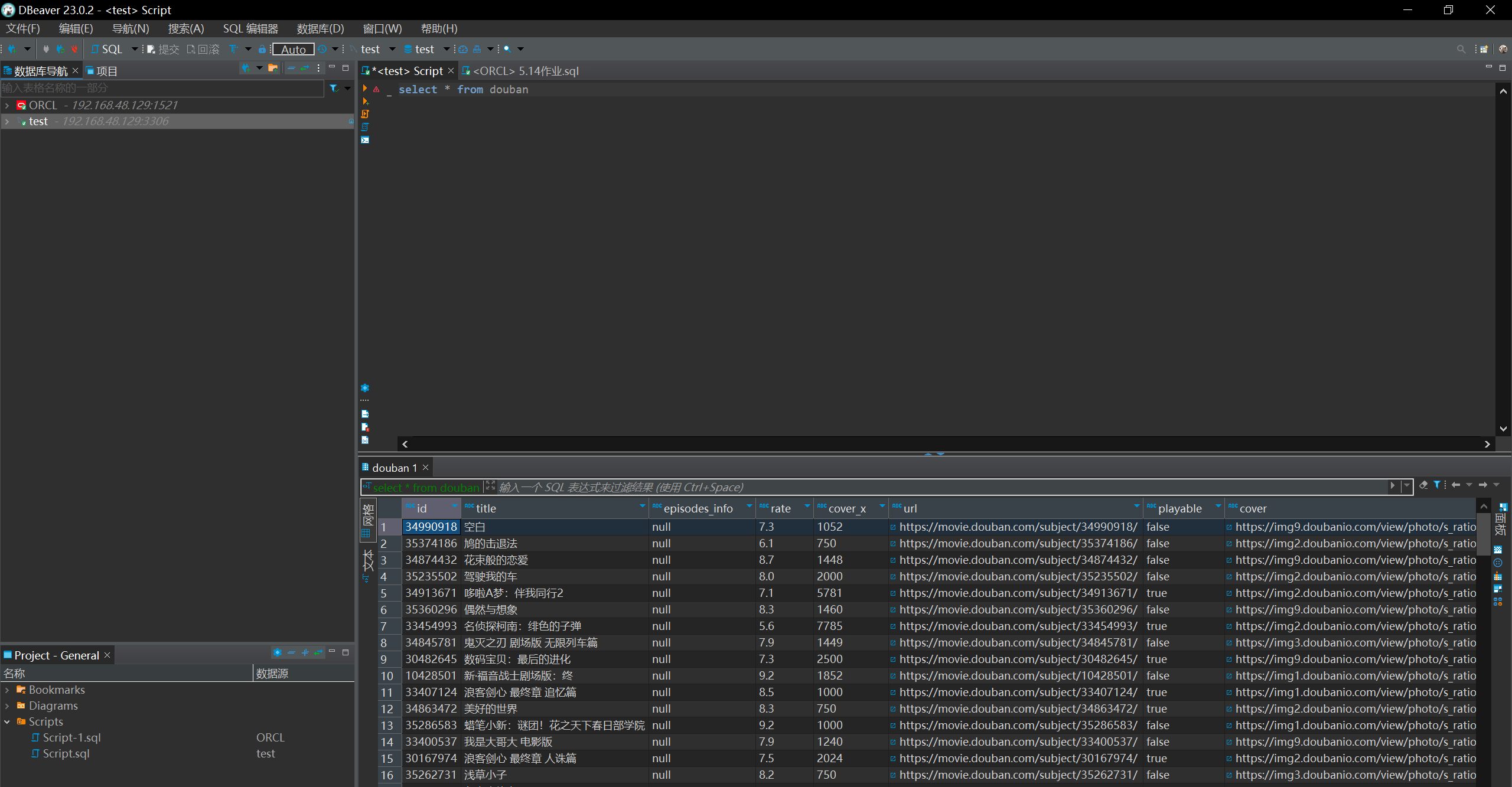Click the transaction log clock icon
This screenshot has width=1512, height=787.
[x=322, y=49]
